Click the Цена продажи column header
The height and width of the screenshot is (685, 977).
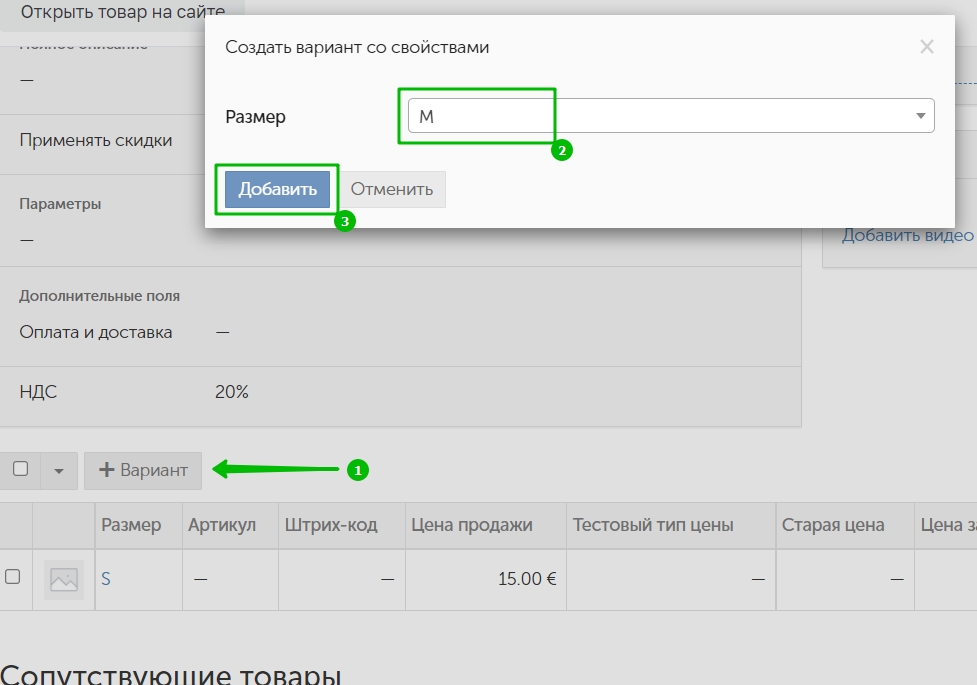(x=472, y=525)
